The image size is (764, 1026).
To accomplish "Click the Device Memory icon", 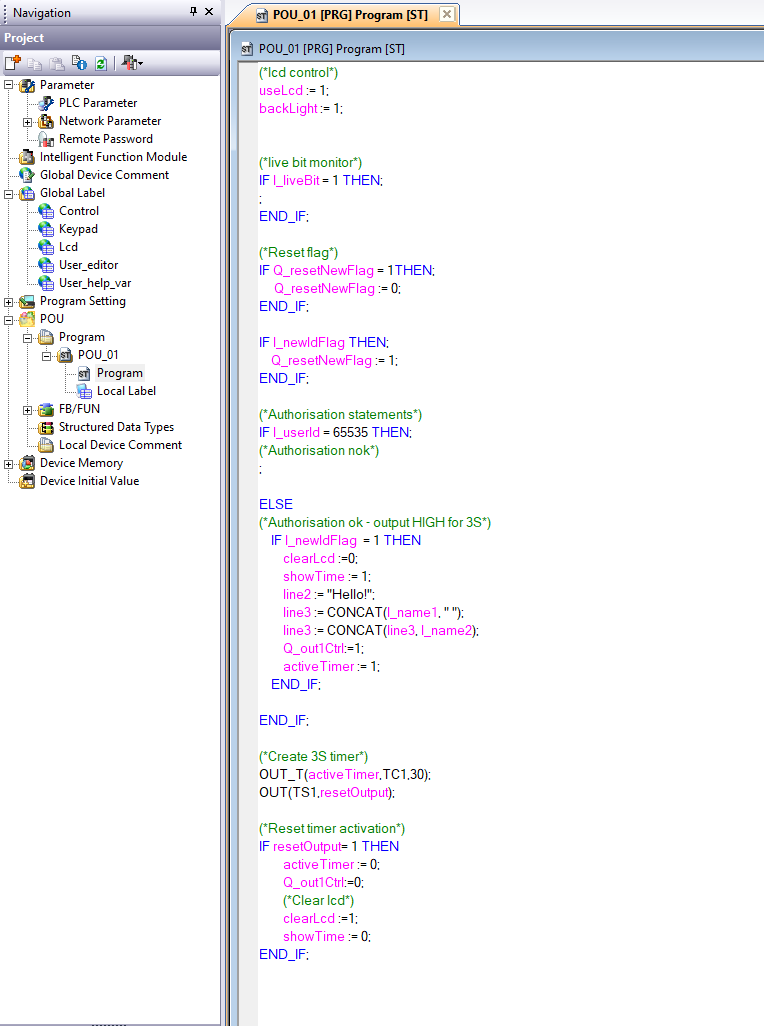I will (27, 463).
